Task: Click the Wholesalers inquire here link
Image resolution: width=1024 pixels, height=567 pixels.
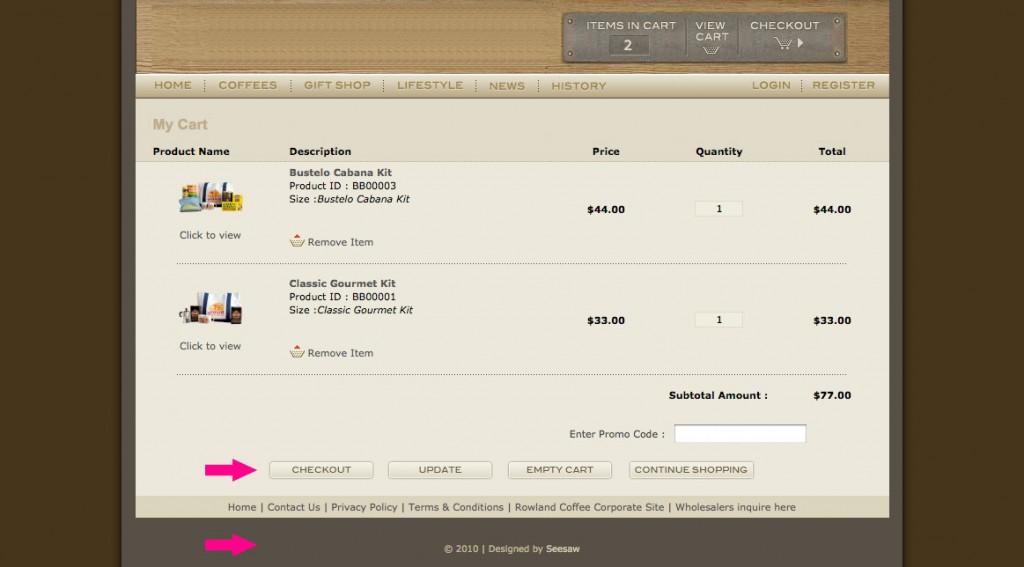Action: [x=735, y=507]
